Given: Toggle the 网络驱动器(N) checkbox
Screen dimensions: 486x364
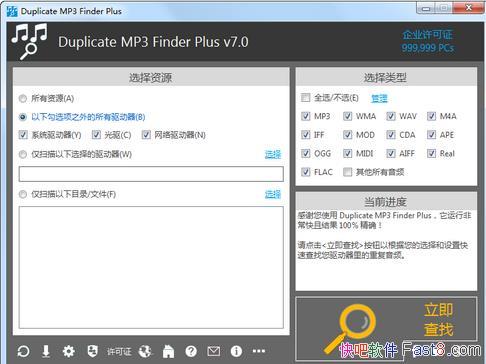Looking at the screenshot, I should (146, 135).
